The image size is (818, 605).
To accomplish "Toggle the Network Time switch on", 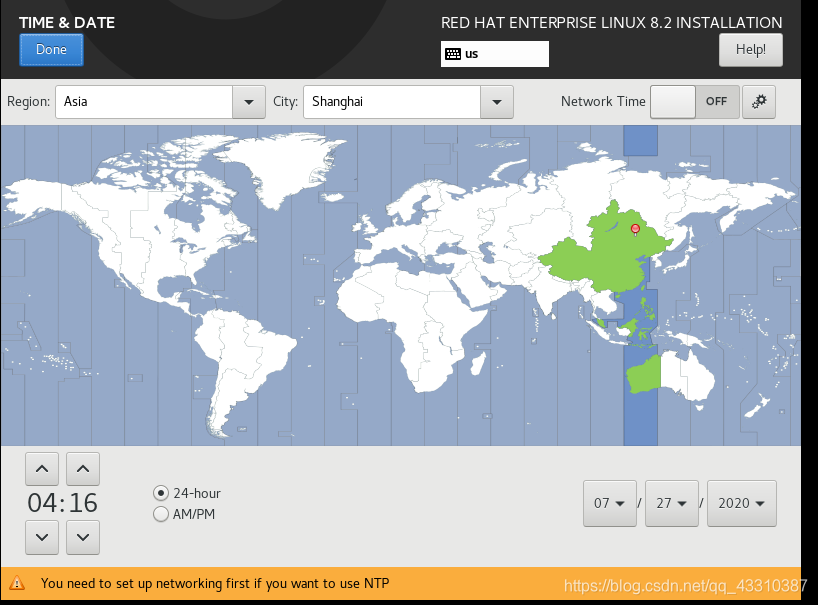I will pyautogui.click(x=694, y=102).
